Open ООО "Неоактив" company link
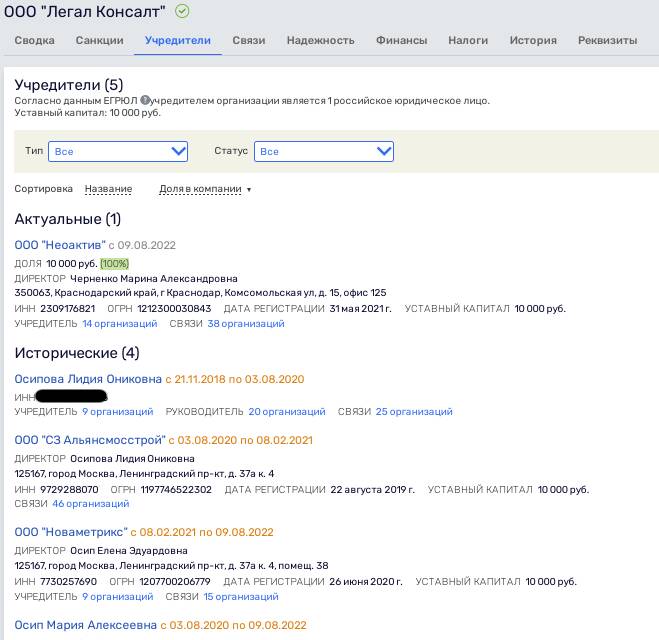This screenshot has height=640, width=659. click(x=60, y=245)
